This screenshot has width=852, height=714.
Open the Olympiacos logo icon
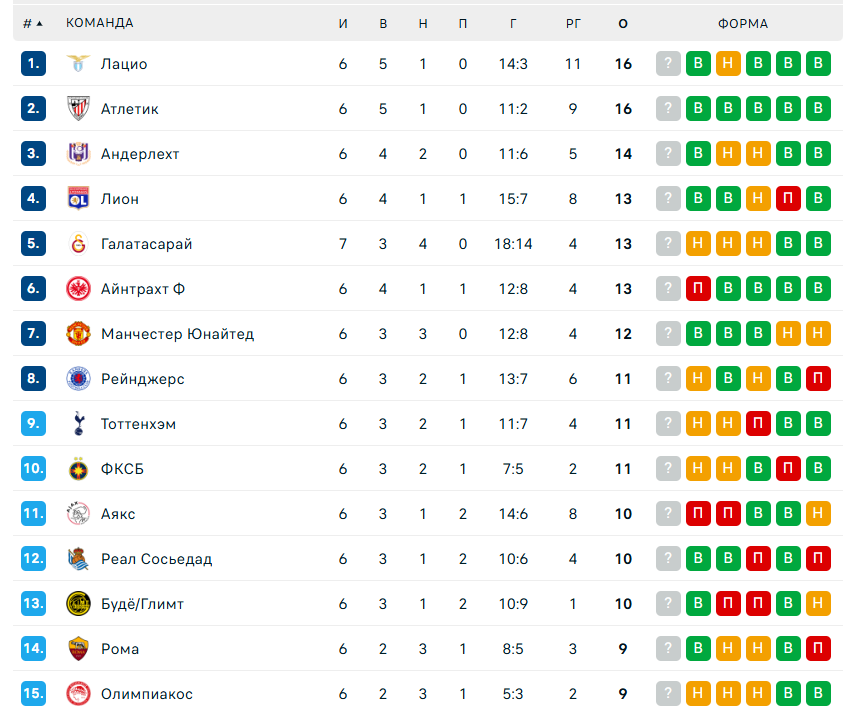78,694
